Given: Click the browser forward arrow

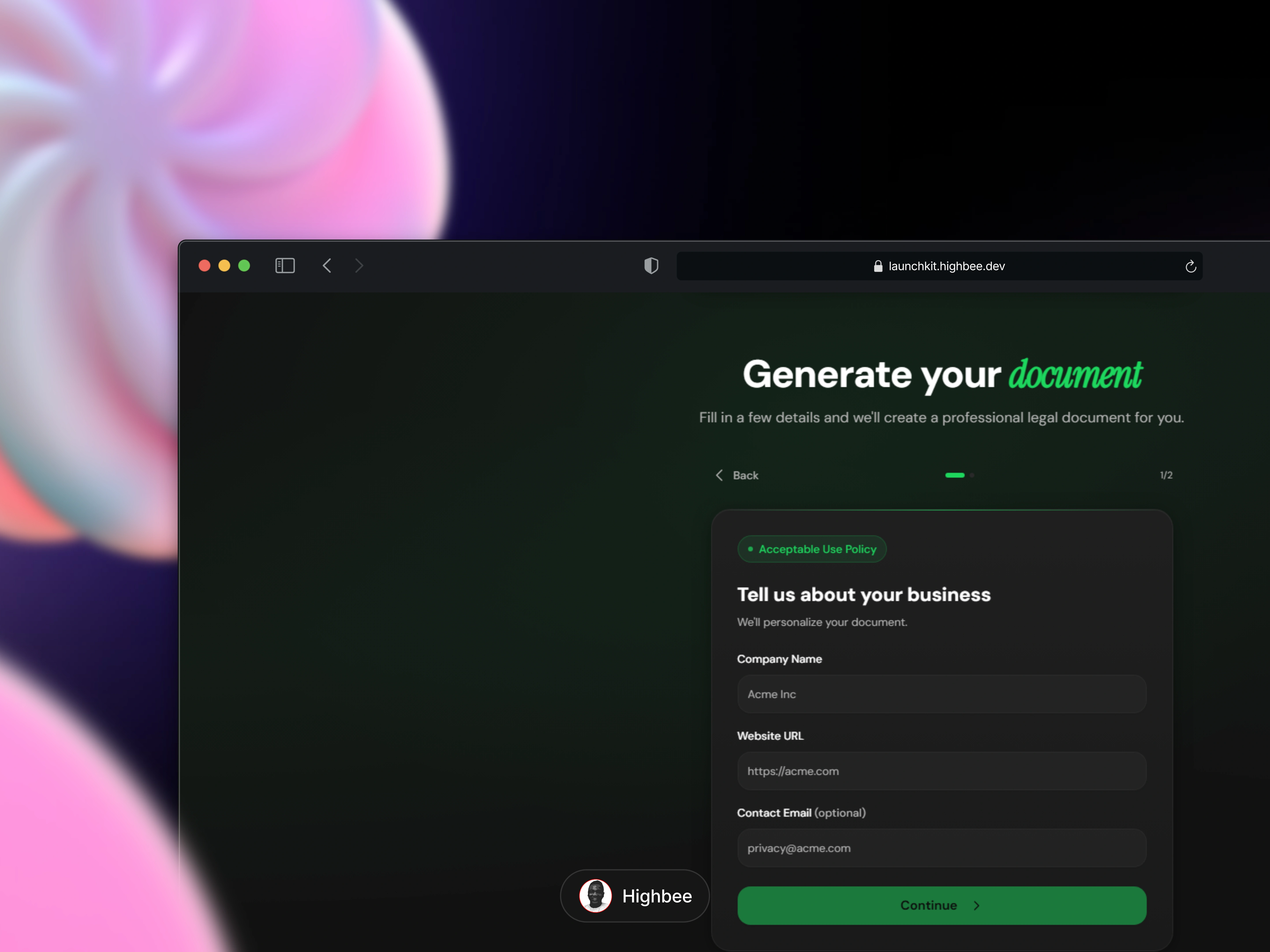Looking at the screenshot, I should pos(359,266).
